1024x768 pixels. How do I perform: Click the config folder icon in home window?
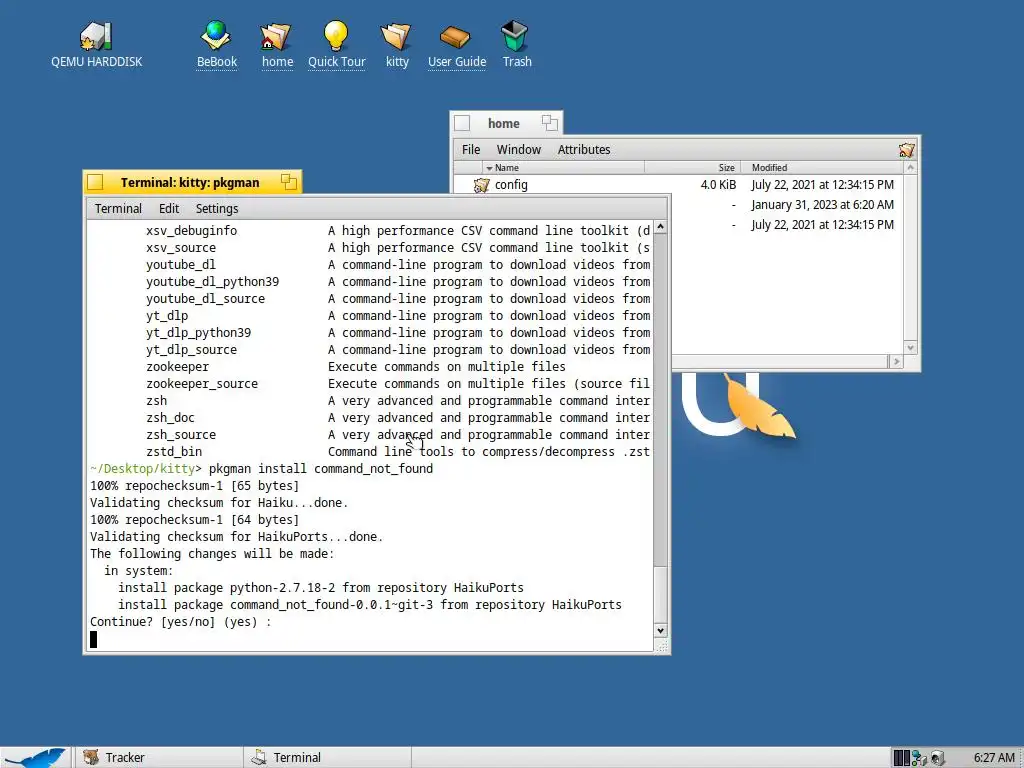point(481,185)
